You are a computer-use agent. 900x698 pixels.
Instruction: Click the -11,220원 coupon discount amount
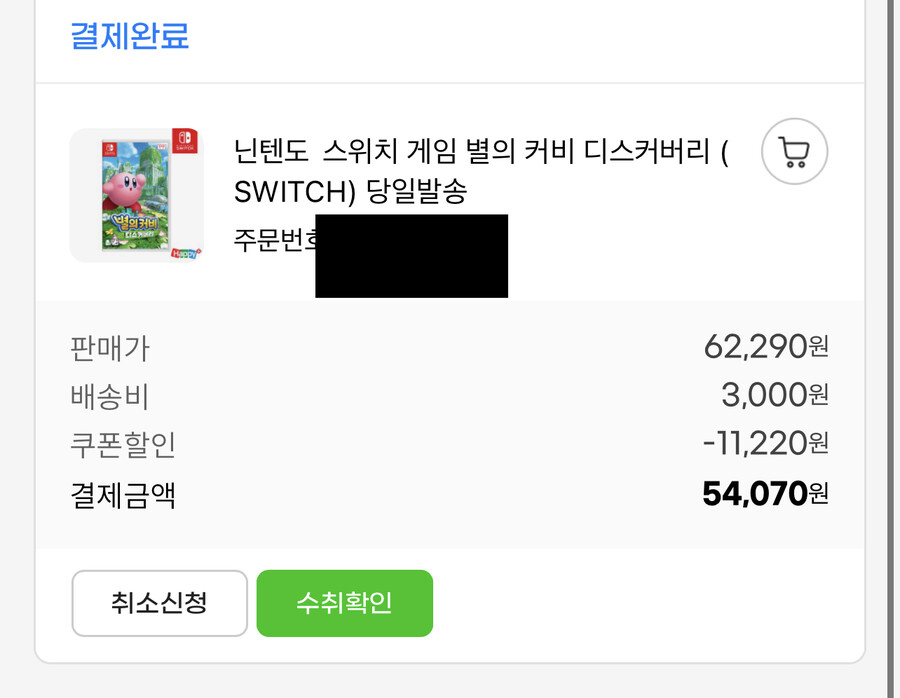pos(766,443)
